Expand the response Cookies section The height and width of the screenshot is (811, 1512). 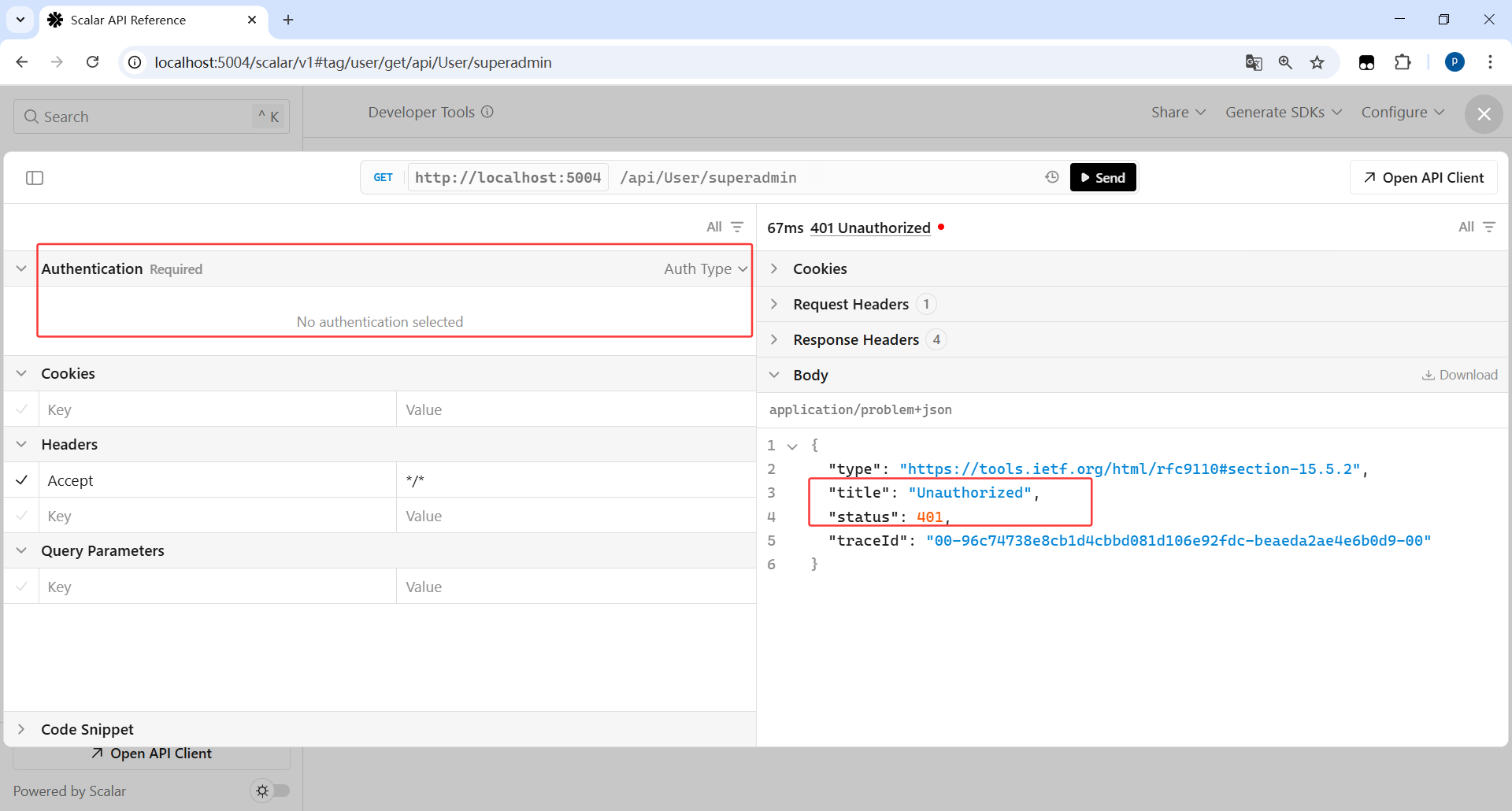(x=774, y=268)
